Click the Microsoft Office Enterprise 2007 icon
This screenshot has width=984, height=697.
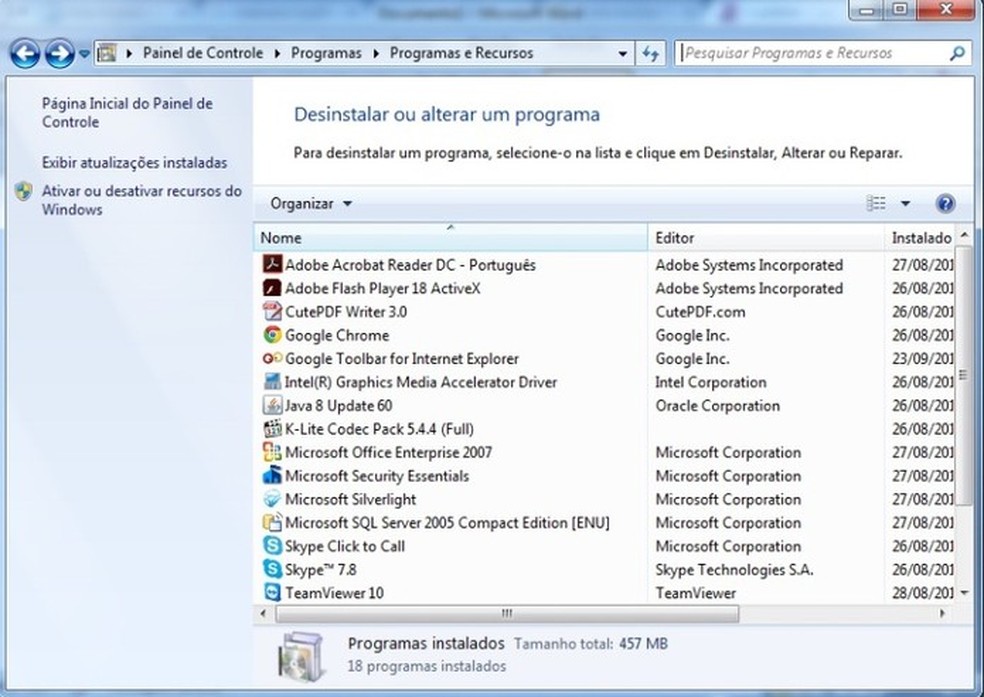coord(272,452)
